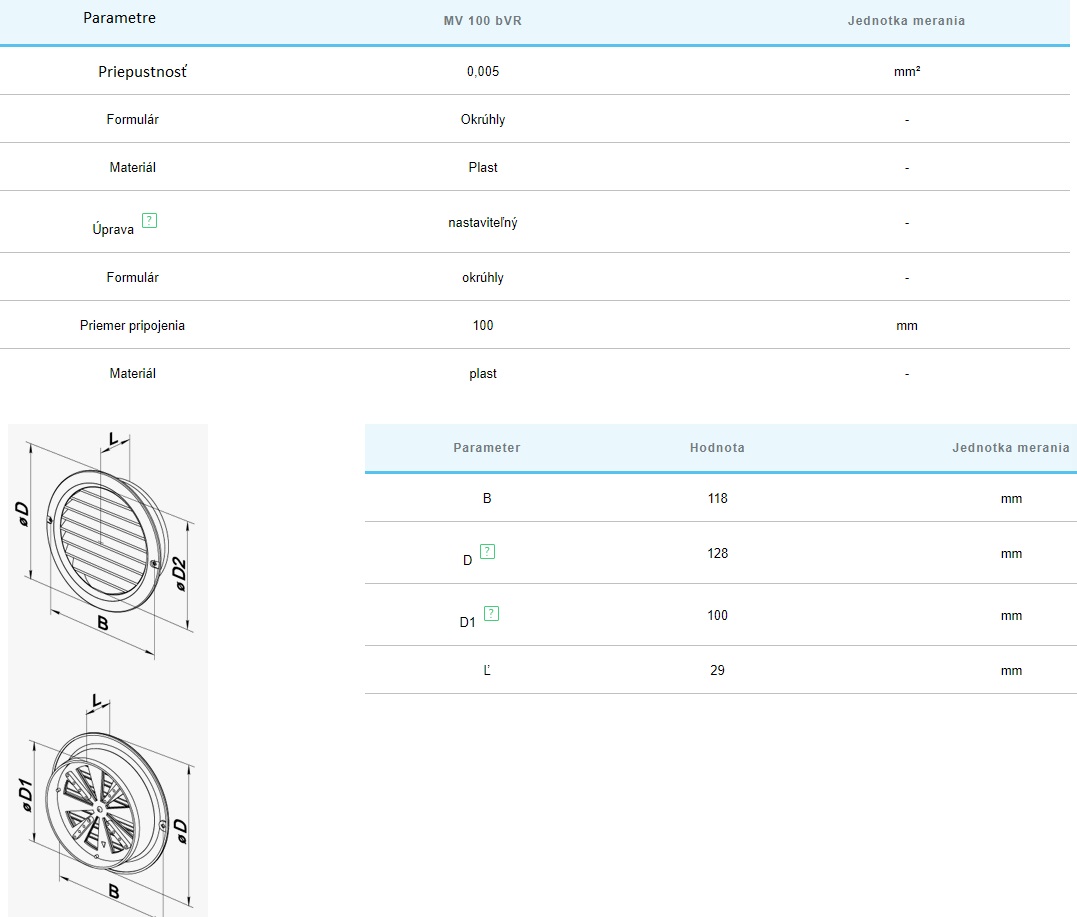Click the help icon next to Úprava
The width and height of the screenshot is (1077, 917).
[x=149, y=220]
